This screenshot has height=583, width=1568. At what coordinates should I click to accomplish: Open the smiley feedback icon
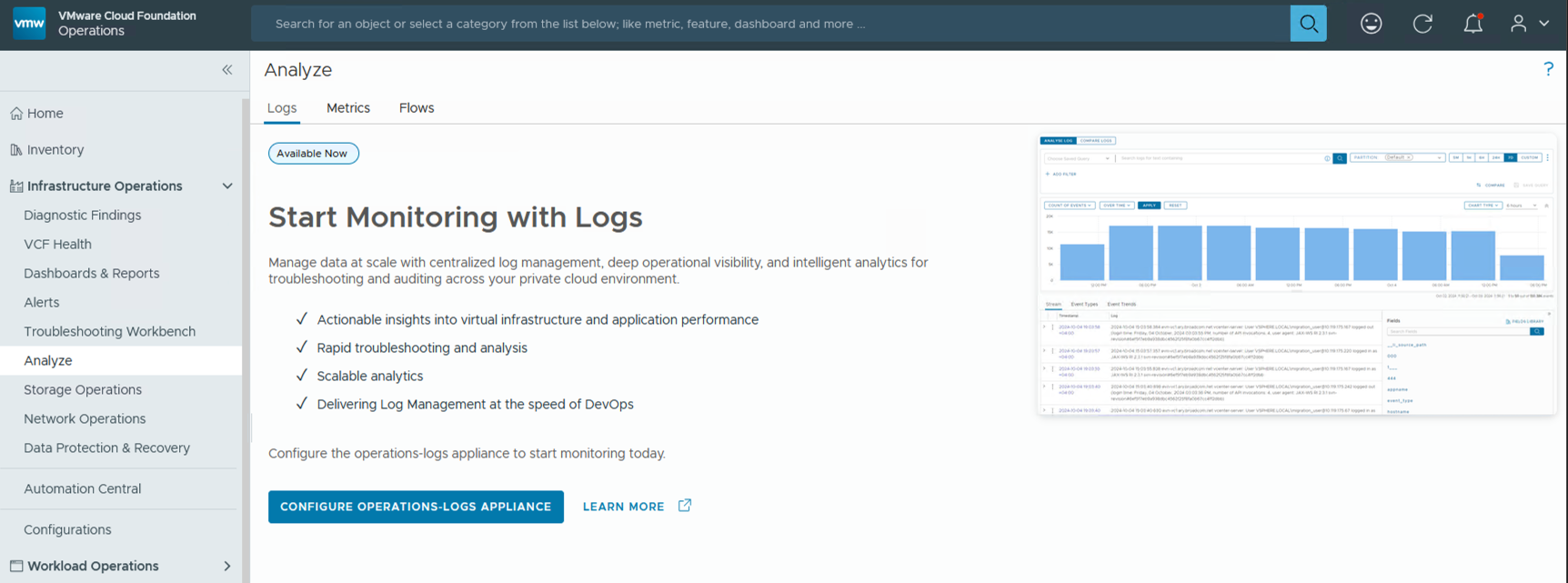coord(1371,24)
